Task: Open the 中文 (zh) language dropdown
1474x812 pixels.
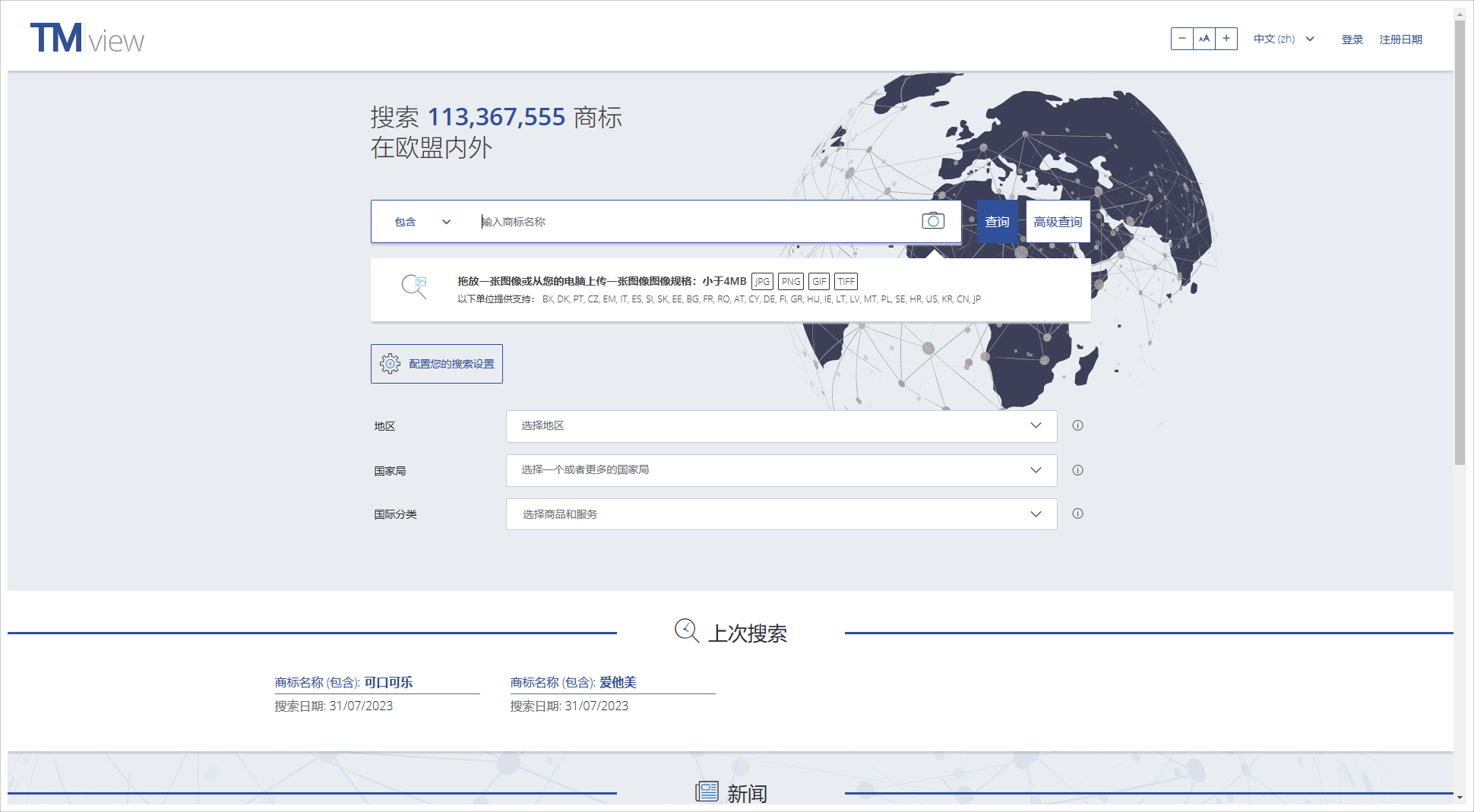Action: [x=1284, y=39]
